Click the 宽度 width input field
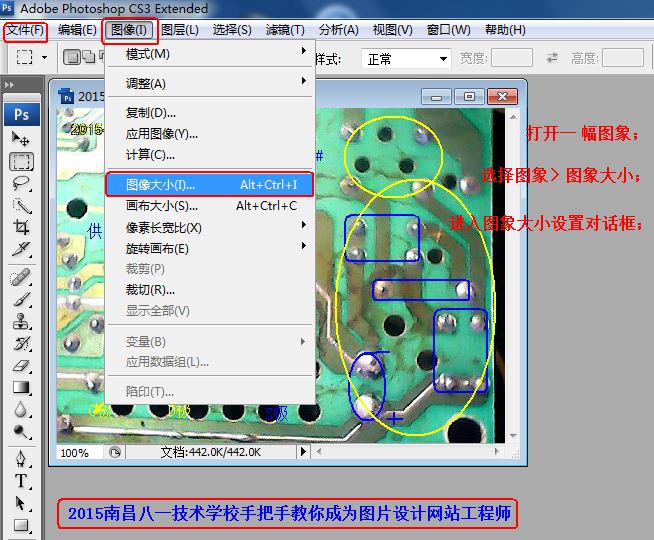654x540 pixels. (512, 58)
